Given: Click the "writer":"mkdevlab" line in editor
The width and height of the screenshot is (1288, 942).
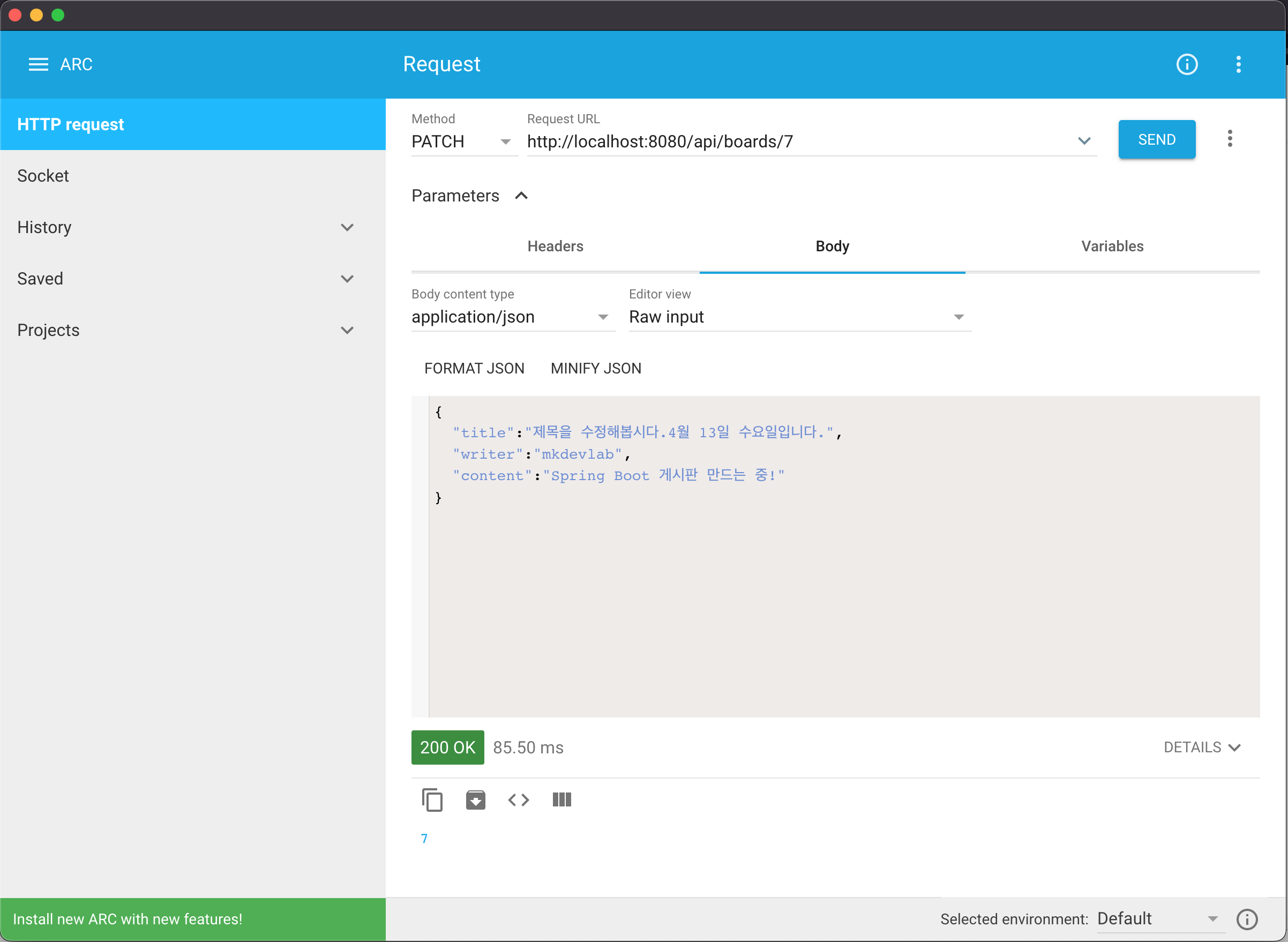Looking at the screenshot, I should tap(541, 454).
